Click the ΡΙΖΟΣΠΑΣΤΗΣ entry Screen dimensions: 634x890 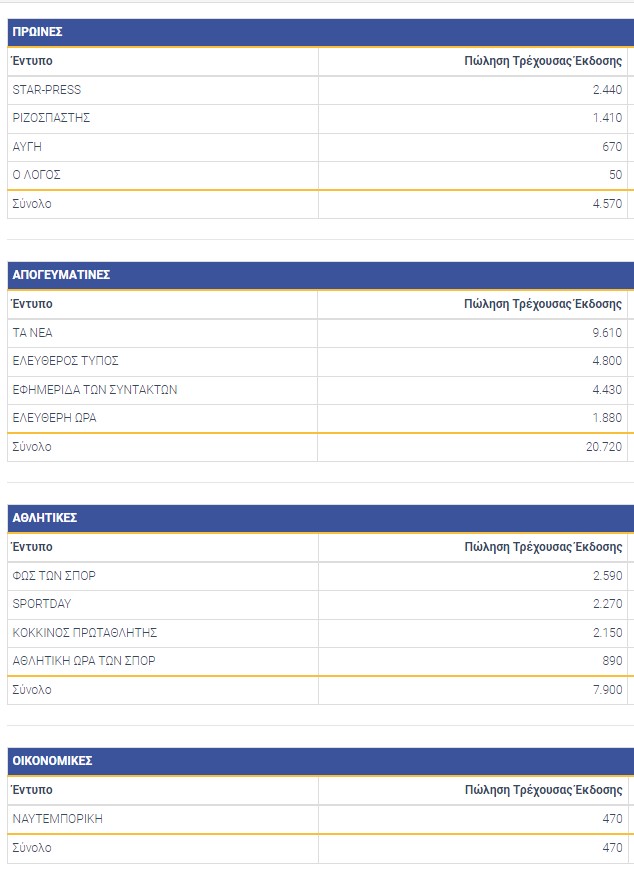(52, 118)
